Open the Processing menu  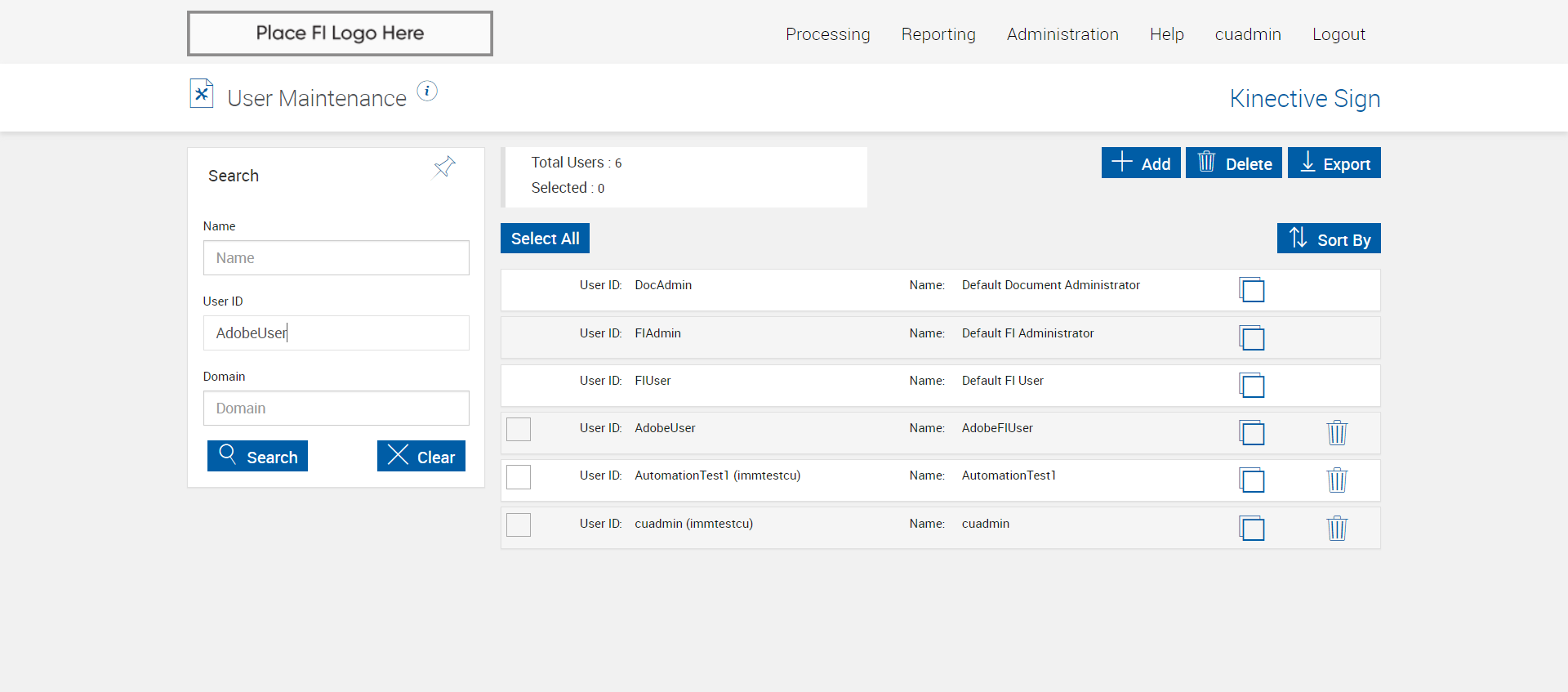[827, 34]
